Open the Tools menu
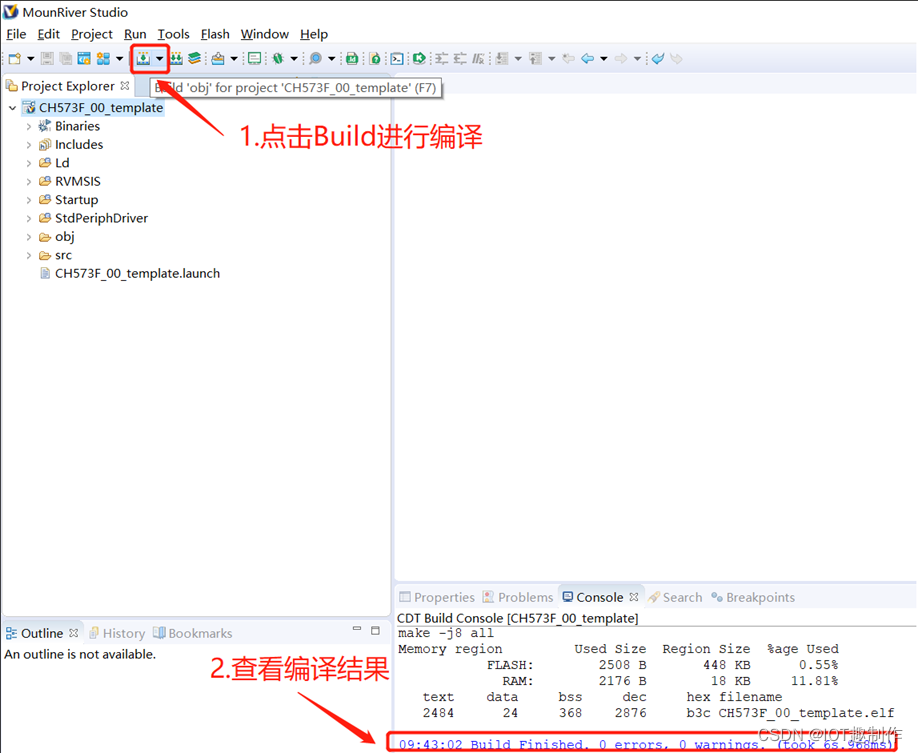The width and height of the screenshot is (918, 753). pos(173,34)
